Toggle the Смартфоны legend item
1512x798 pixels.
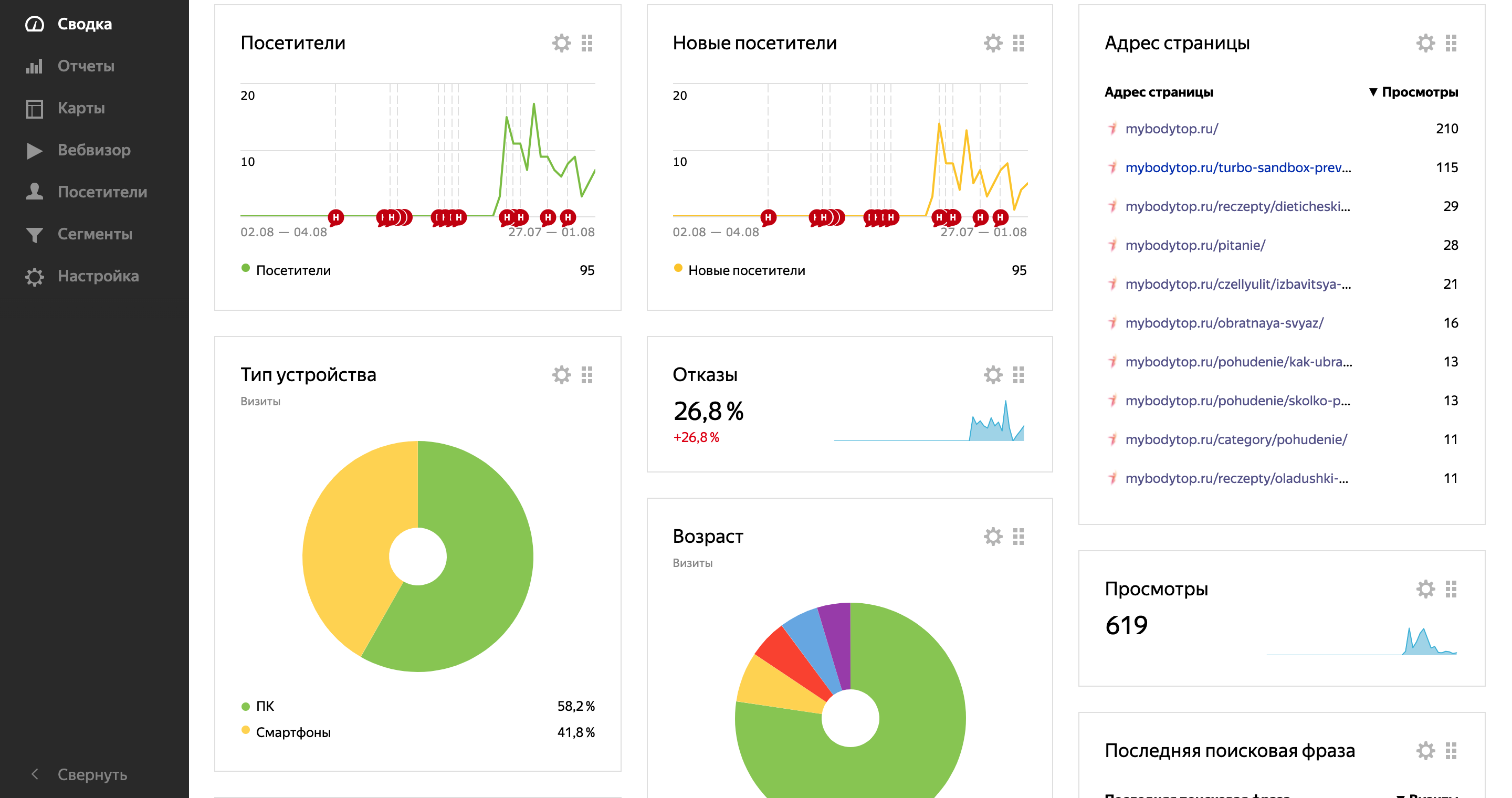pyautogui.click(x=293, y=732)
